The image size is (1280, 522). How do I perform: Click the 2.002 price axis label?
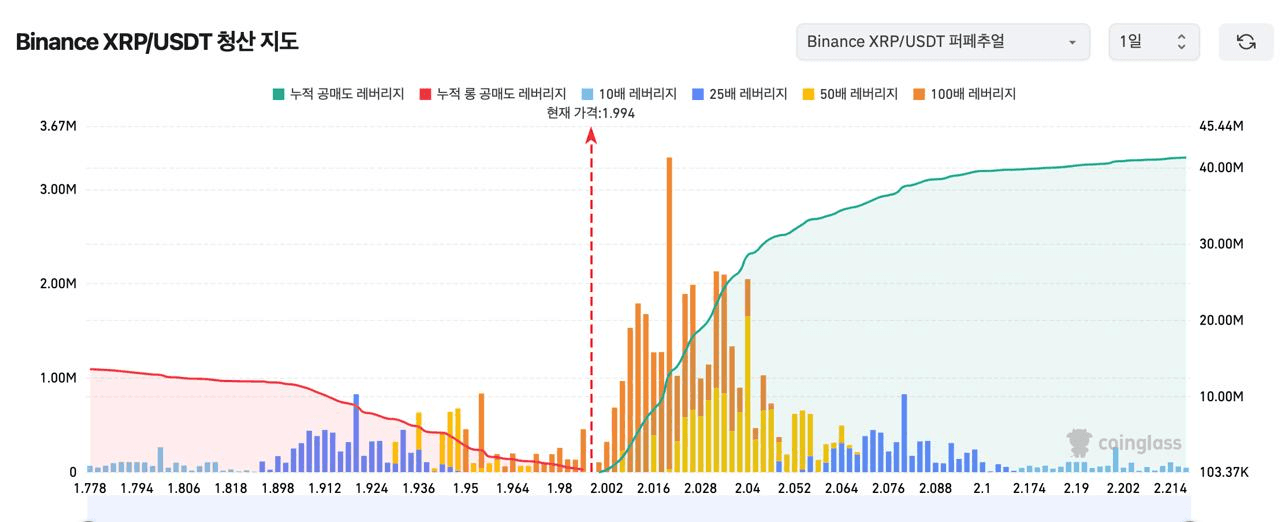tap(607, 488)
